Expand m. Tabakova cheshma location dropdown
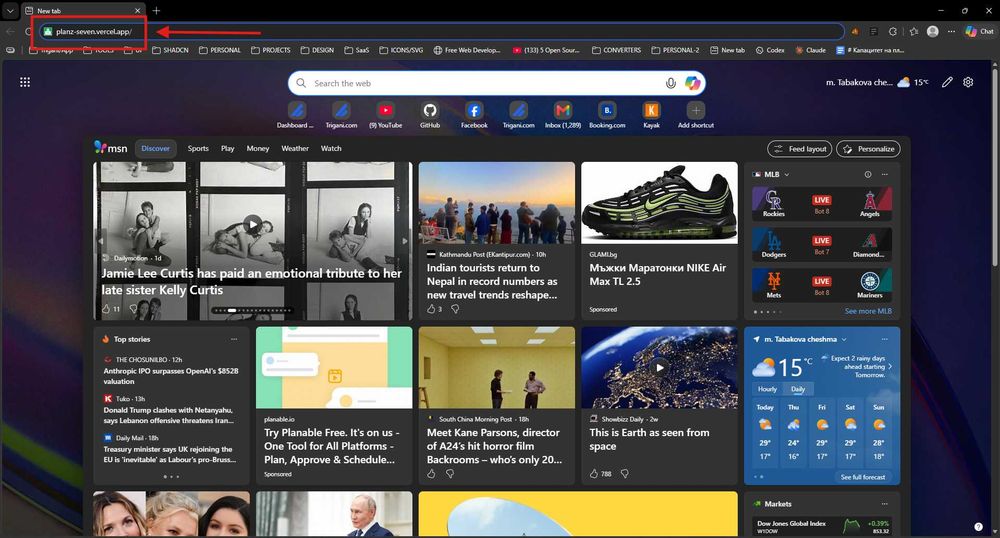The image size is (1000, 538). click(844, 339)
